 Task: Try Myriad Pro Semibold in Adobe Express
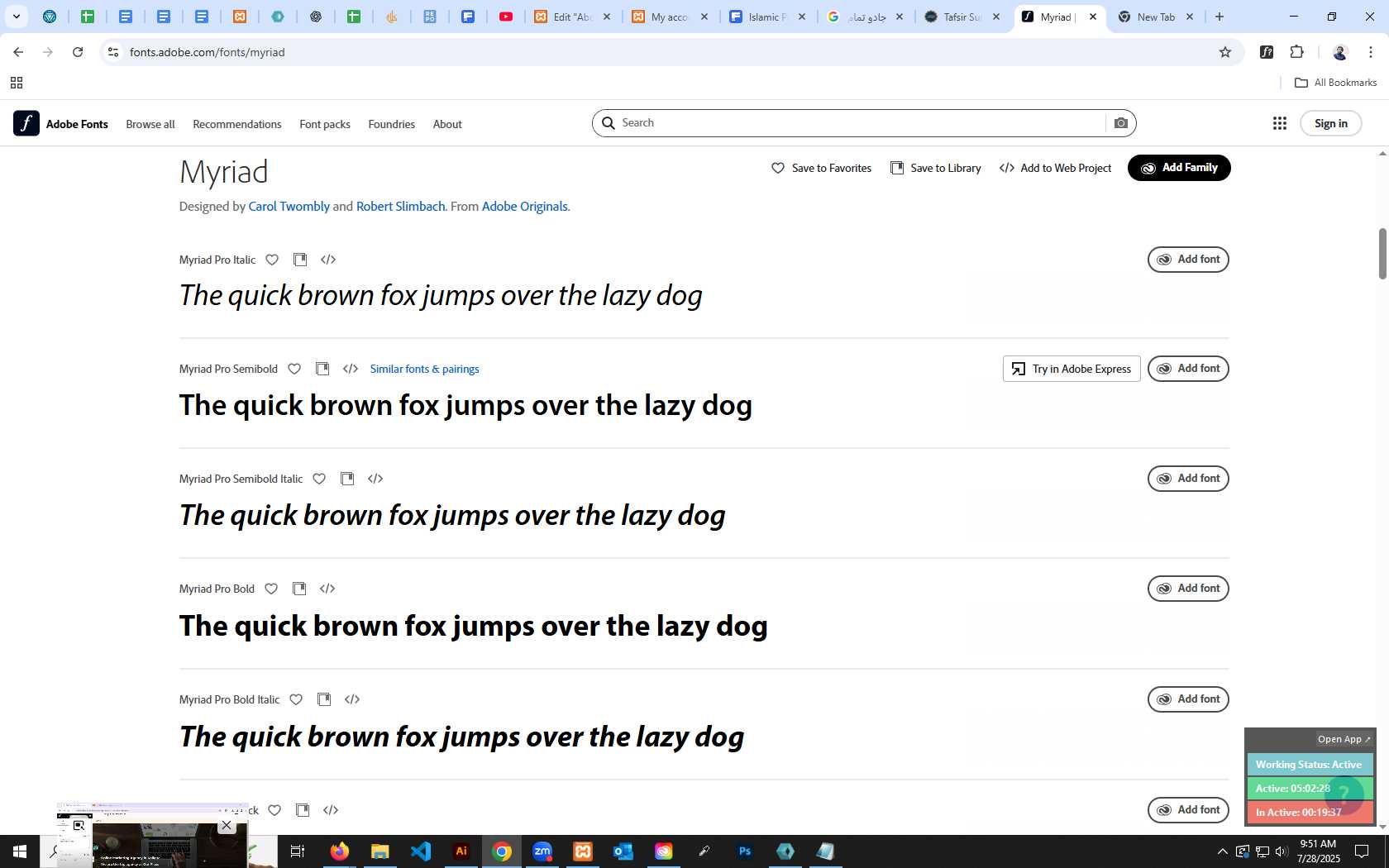[x=1072, y=369]
